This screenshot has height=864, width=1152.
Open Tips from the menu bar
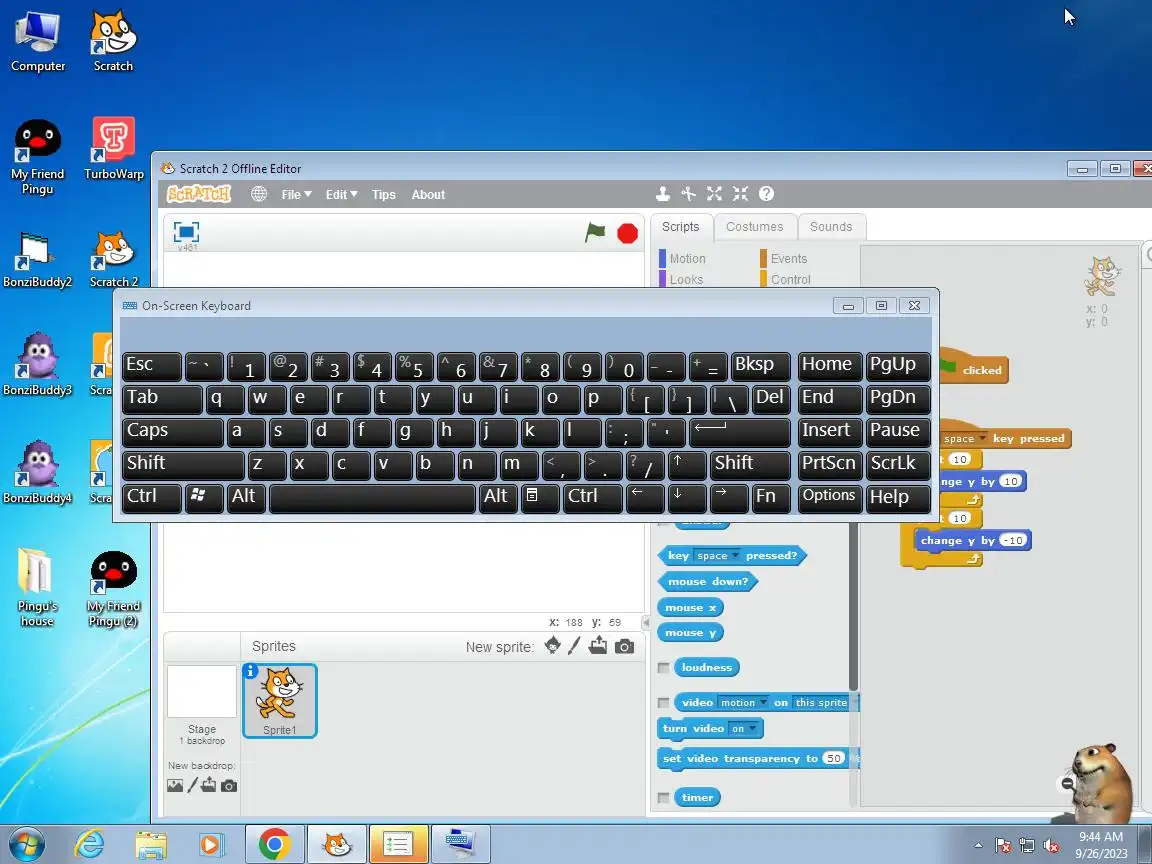click(384, 195)
